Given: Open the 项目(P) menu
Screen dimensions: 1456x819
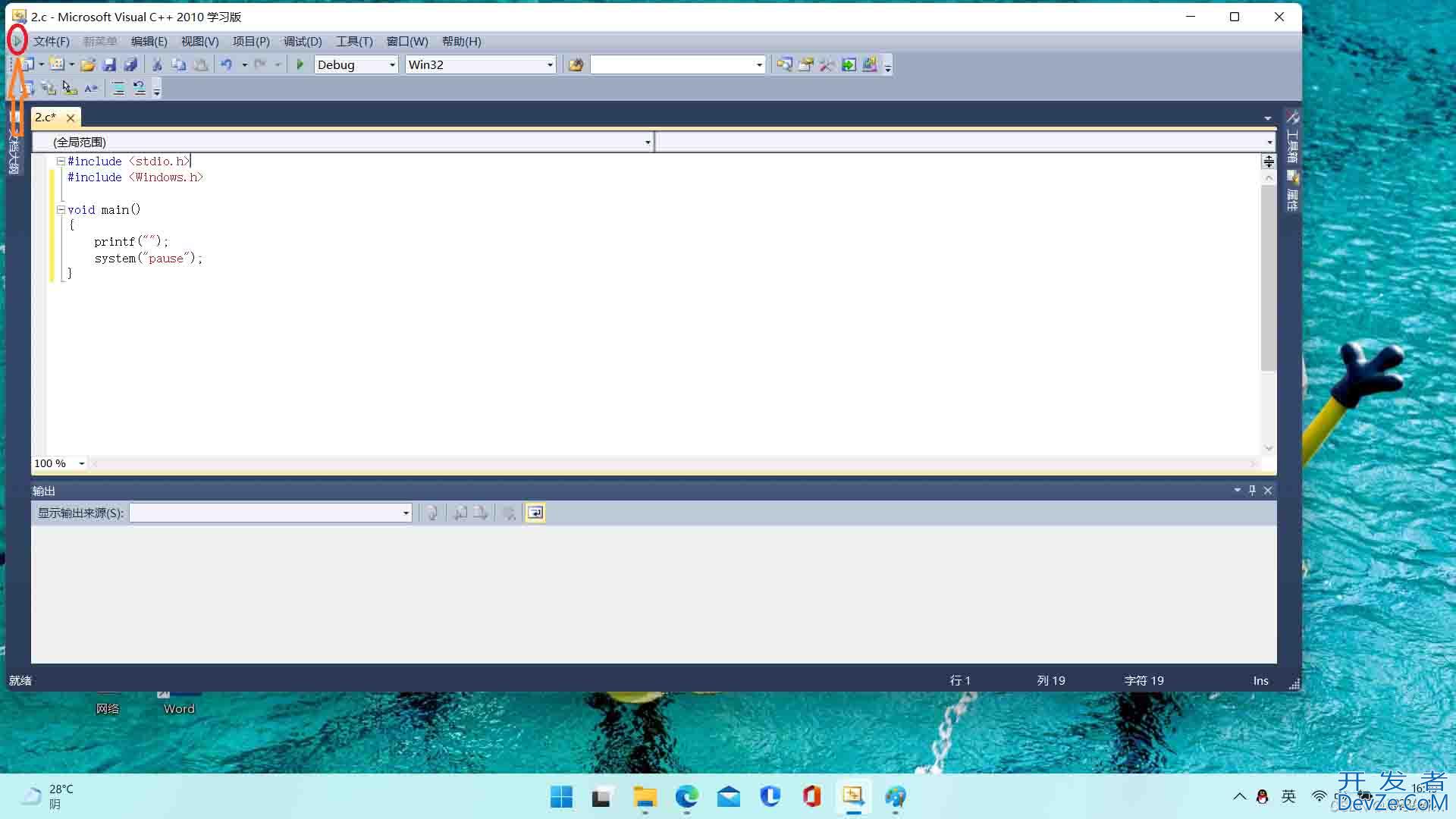Looking at the screenshot, I should click(251, 42).
